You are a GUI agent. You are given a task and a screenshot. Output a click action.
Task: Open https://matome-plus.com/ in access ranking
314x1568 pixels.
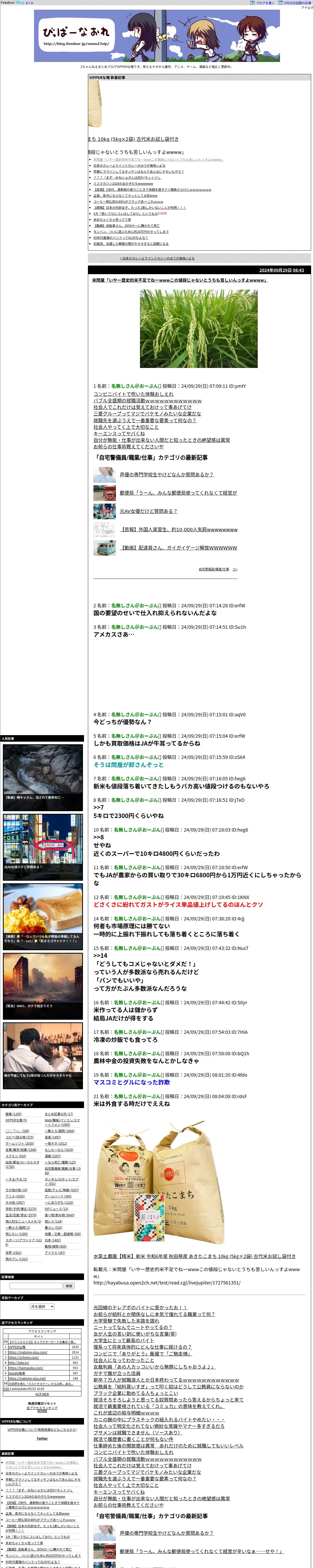pos(28,1352)
